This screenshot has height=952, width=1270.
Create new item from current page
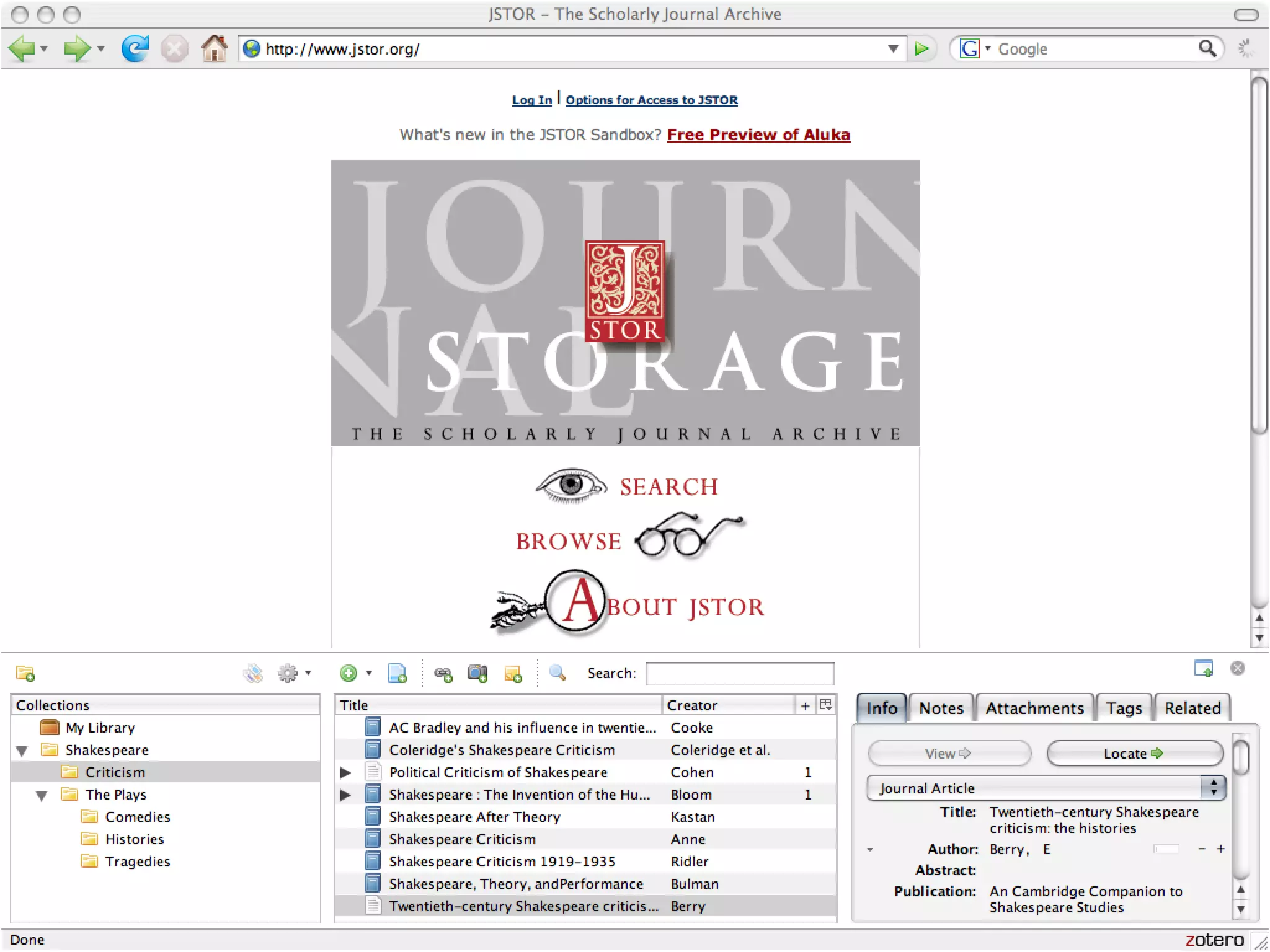(x=397, y=673)
